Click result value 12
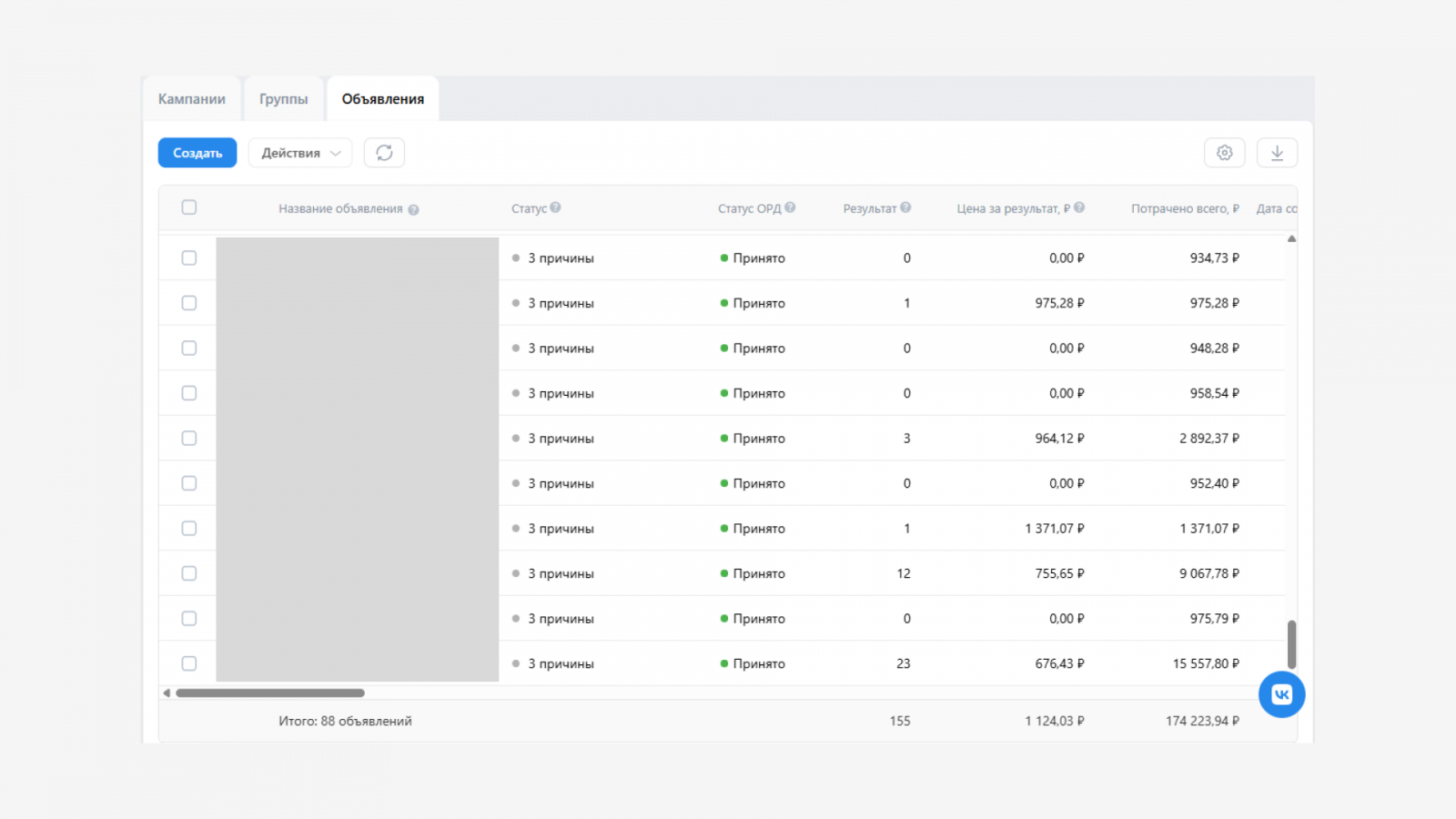This screenshot has width=1456, height=819. pos(904,573)
